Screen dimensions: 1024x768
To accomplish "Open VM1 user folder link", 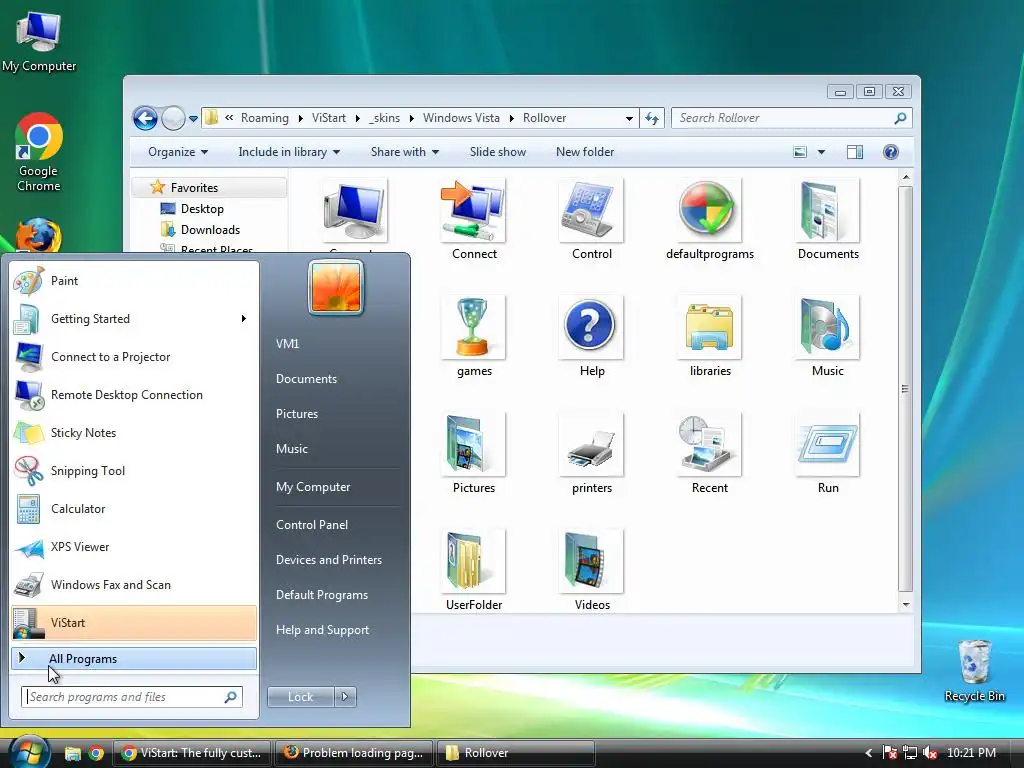I will tap(287, 344).
